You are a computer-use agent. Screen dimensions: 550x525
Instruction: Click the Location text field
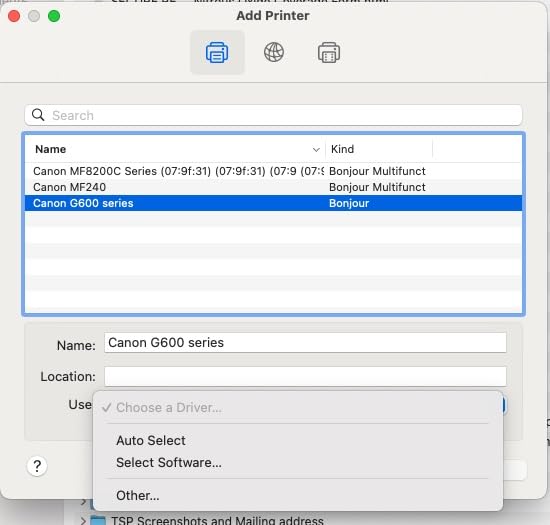tap(305, 376)
